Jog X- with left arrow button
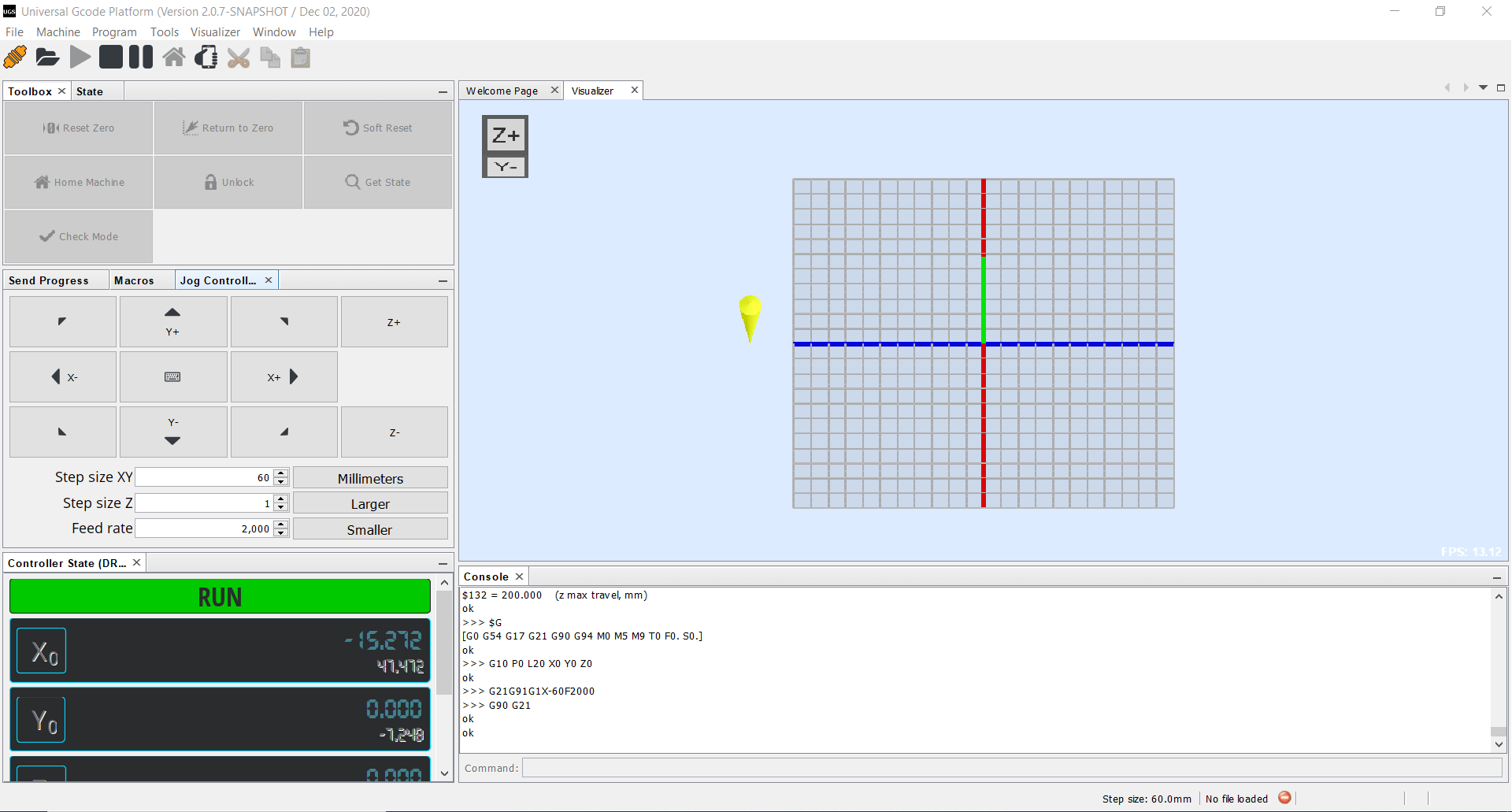The image size is (1512, 812). pyautogui.click(x=63, y=376)
